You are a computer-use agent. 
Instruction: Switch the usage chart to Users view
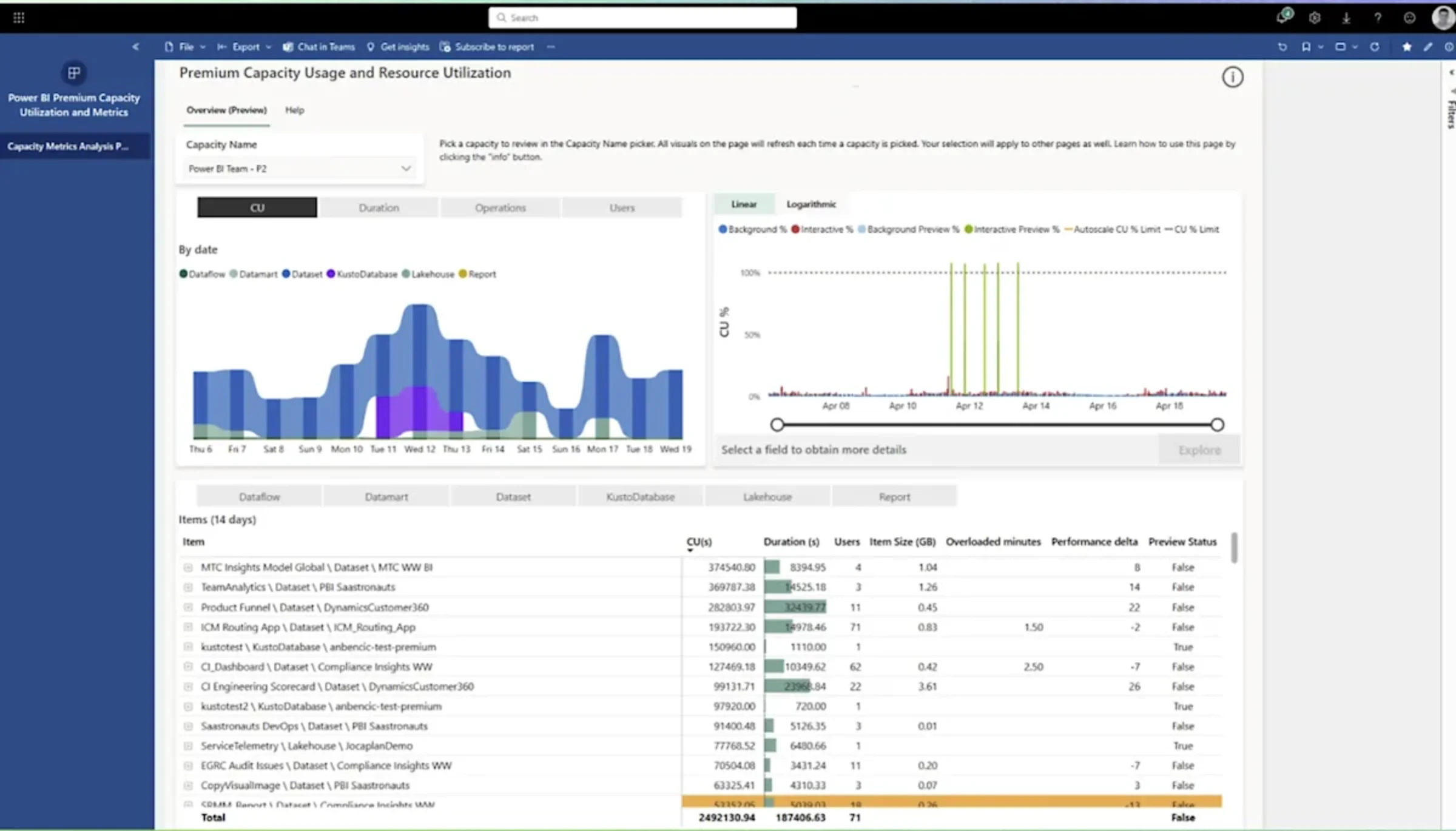[622, 207]
